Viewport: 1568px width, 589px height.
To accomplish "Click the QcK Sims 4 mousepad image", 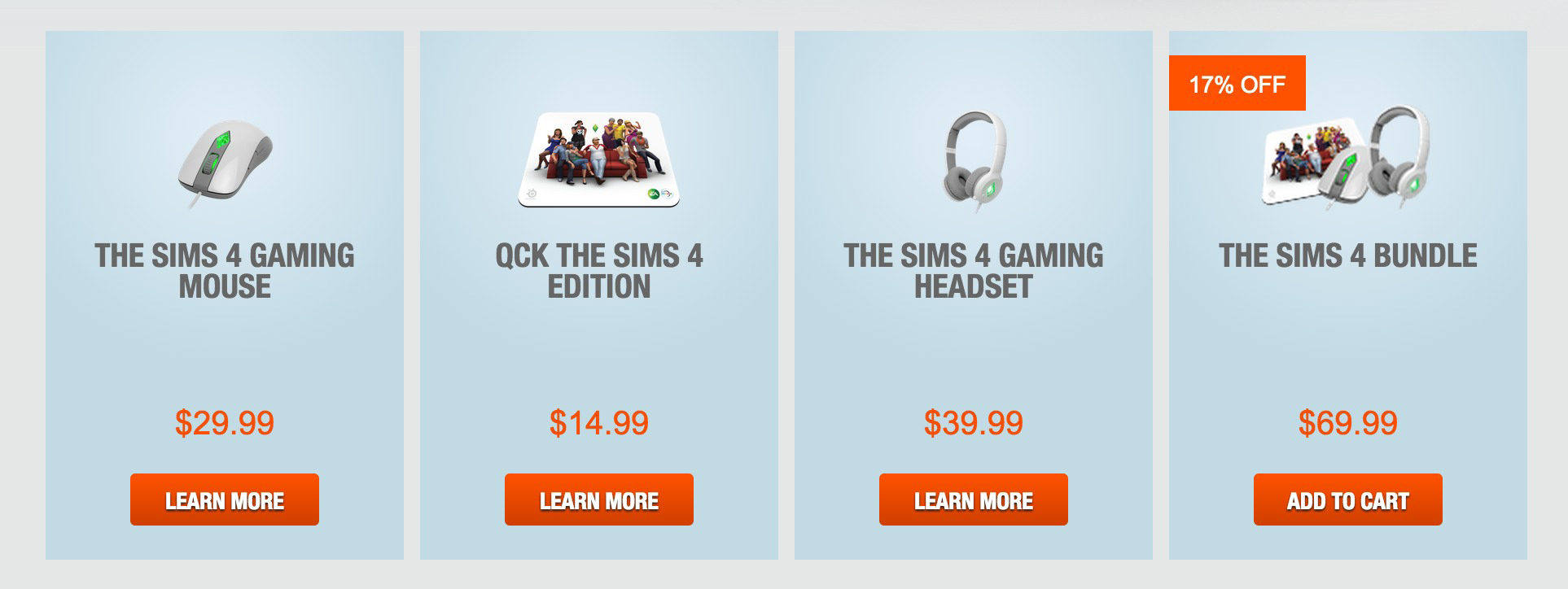I will point(599,159).
